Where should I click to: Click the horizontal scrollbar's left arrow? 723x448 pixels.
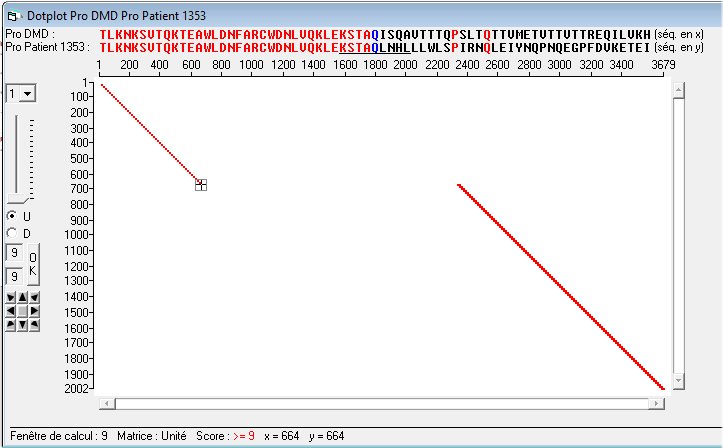(107, 403)
